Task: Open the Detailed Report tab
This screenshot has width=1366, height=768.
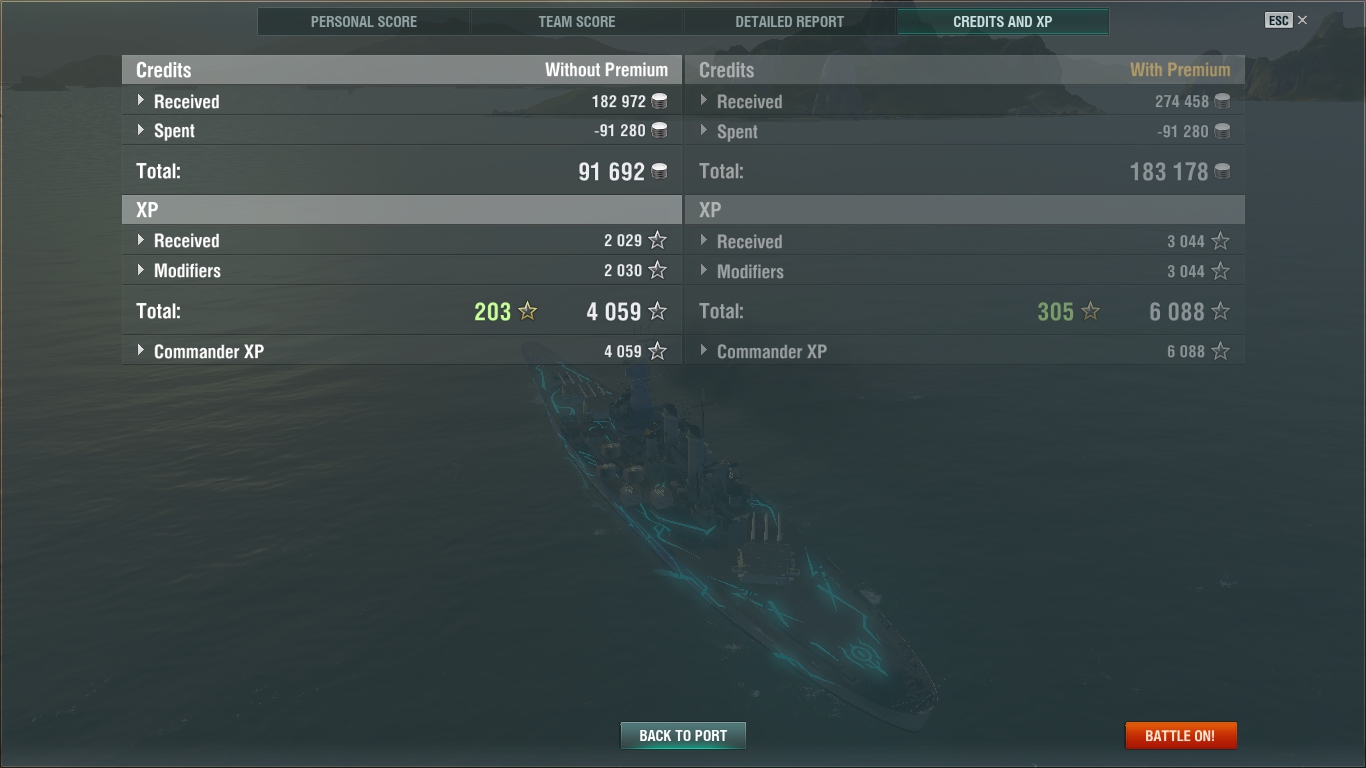Action: point(790,21)
